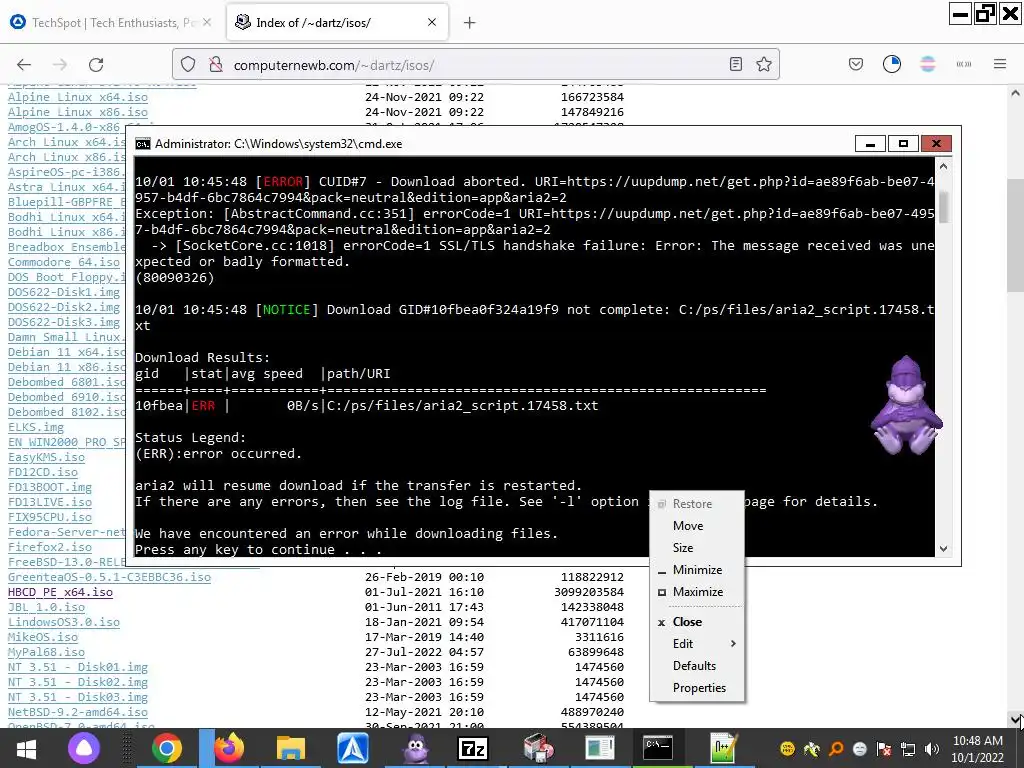Click the taskbar clock showing 10:48 AM
Screen dimensions: 1024x768
pos(978,749)
